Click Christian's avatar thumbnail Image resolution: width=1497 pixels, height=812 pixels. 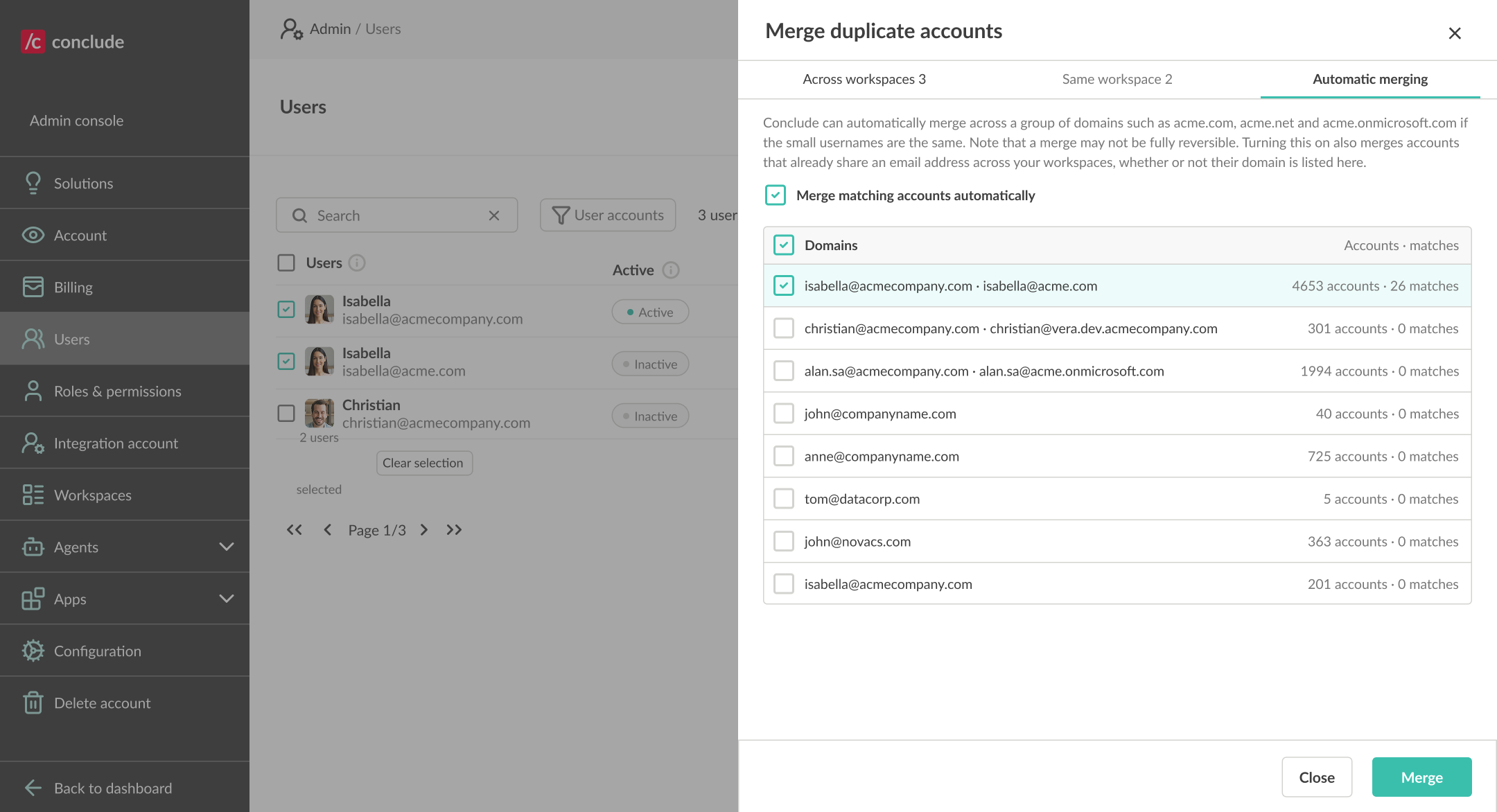pyautogui.click(x=319, y=413)
